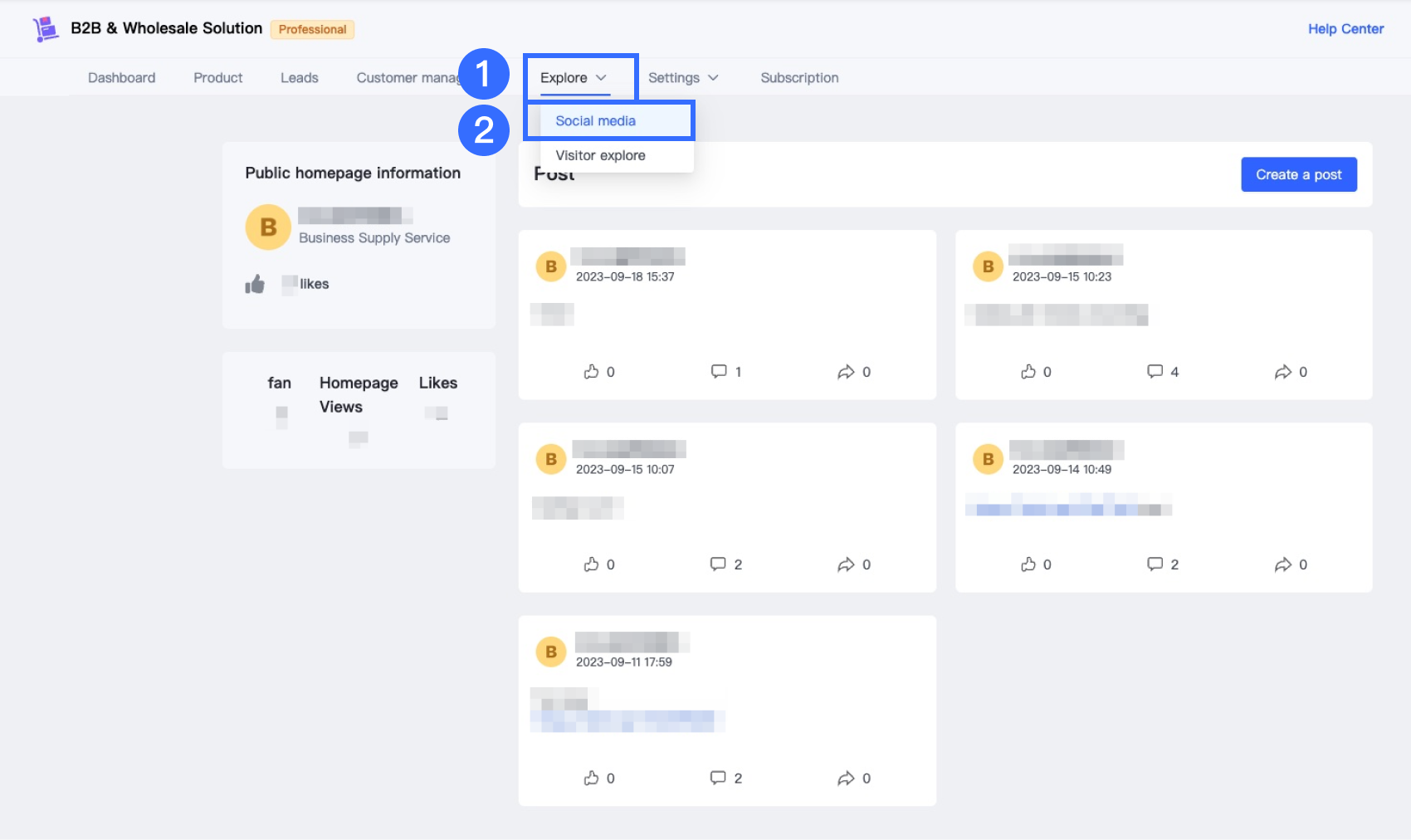Screen dimensions: 1411x840
Task: Share the post dated 2023-09-14 10:49
Action: pyautogui.click(x=1283, y=564)
